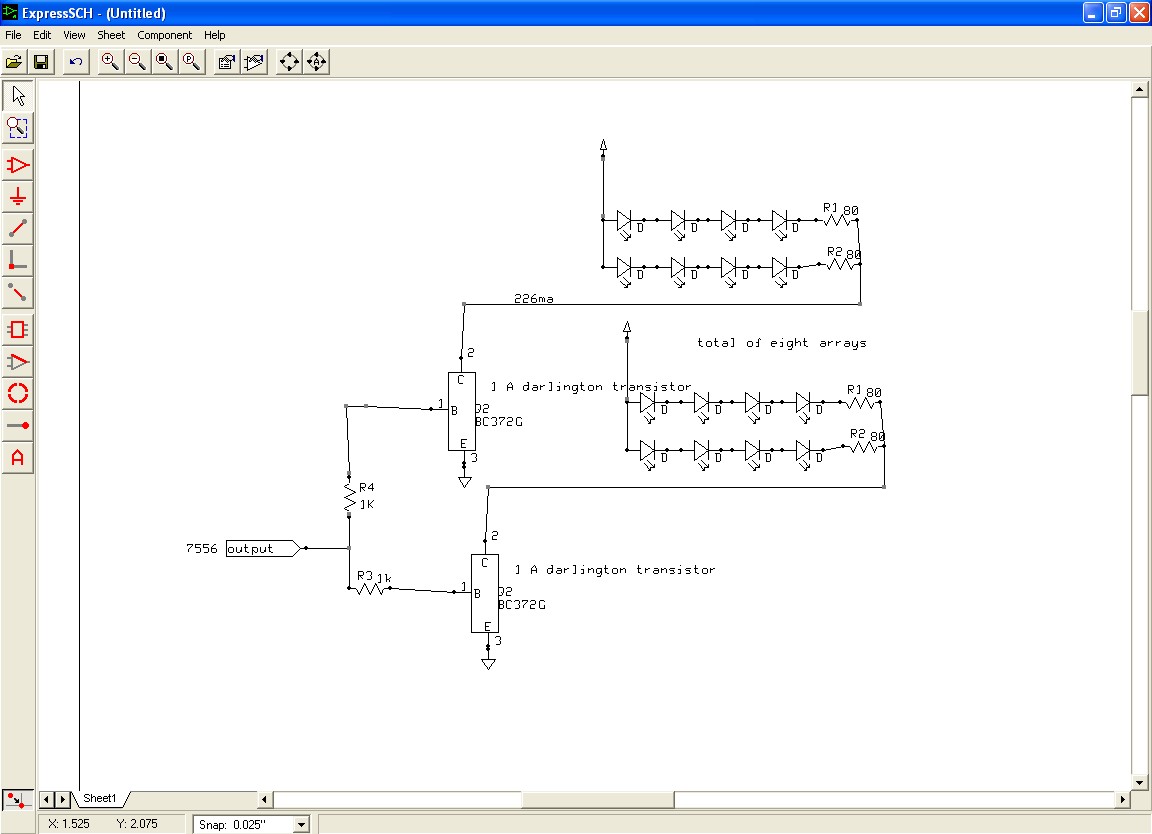Click the Zoom out magnifier icon

point(137,62)
